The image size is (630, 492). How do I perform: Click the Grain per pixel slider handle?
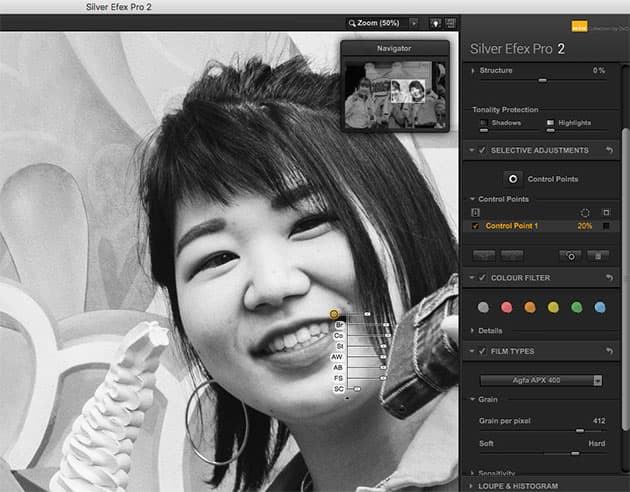pyautogui.click(x=580, y=431)
